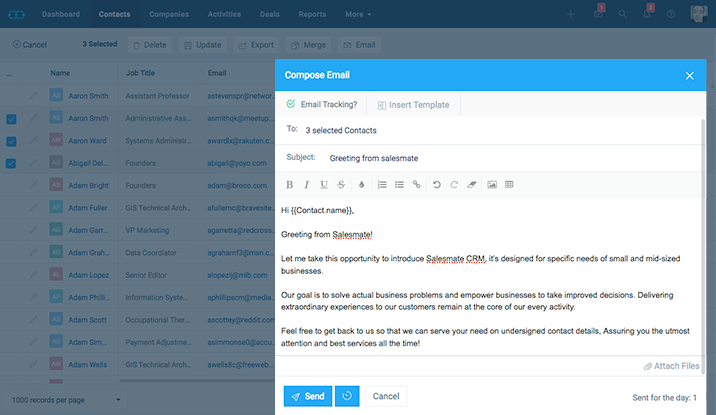Cancel the email composition
The image size is (716, 415).
pos(386,396)
